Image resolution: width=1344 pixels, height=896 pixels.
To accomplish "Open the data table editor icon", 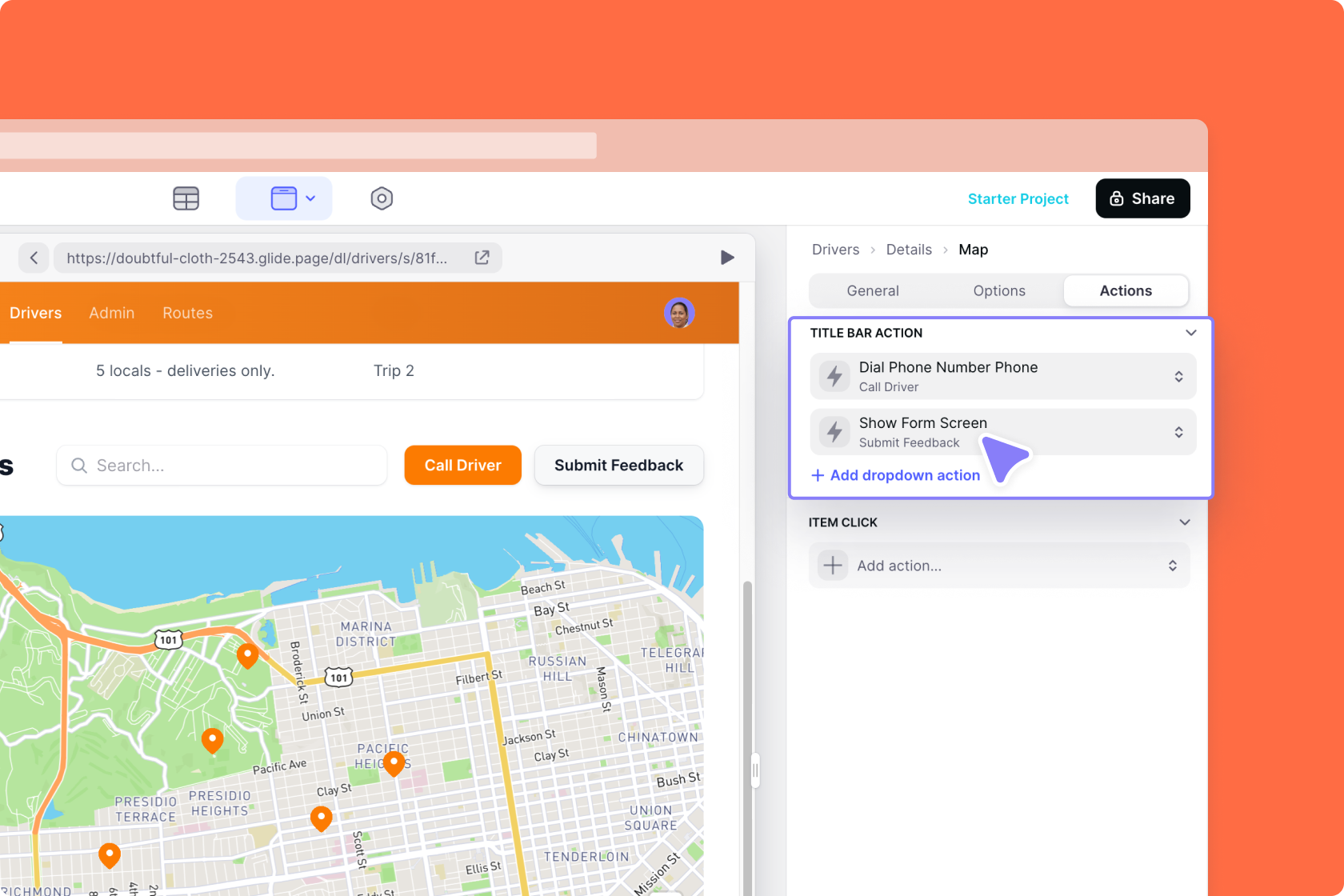I will point(186,198).
